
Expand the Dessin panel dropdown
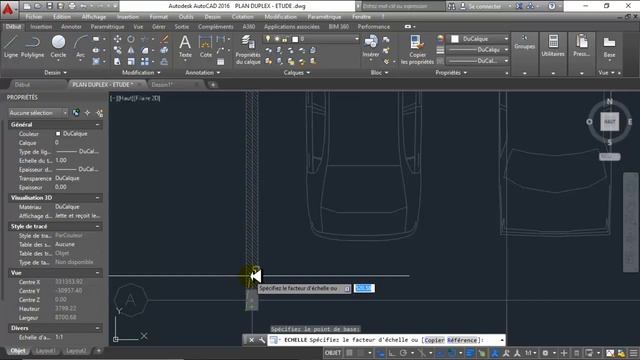(55, 73)
